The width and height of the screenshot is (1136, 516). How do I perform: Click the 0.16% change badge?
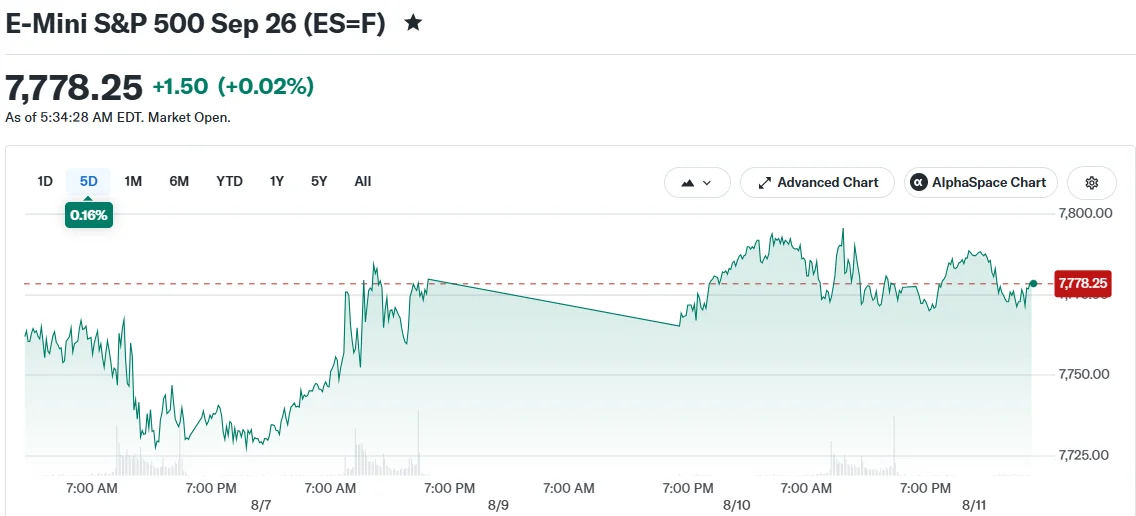coord(88,215)
